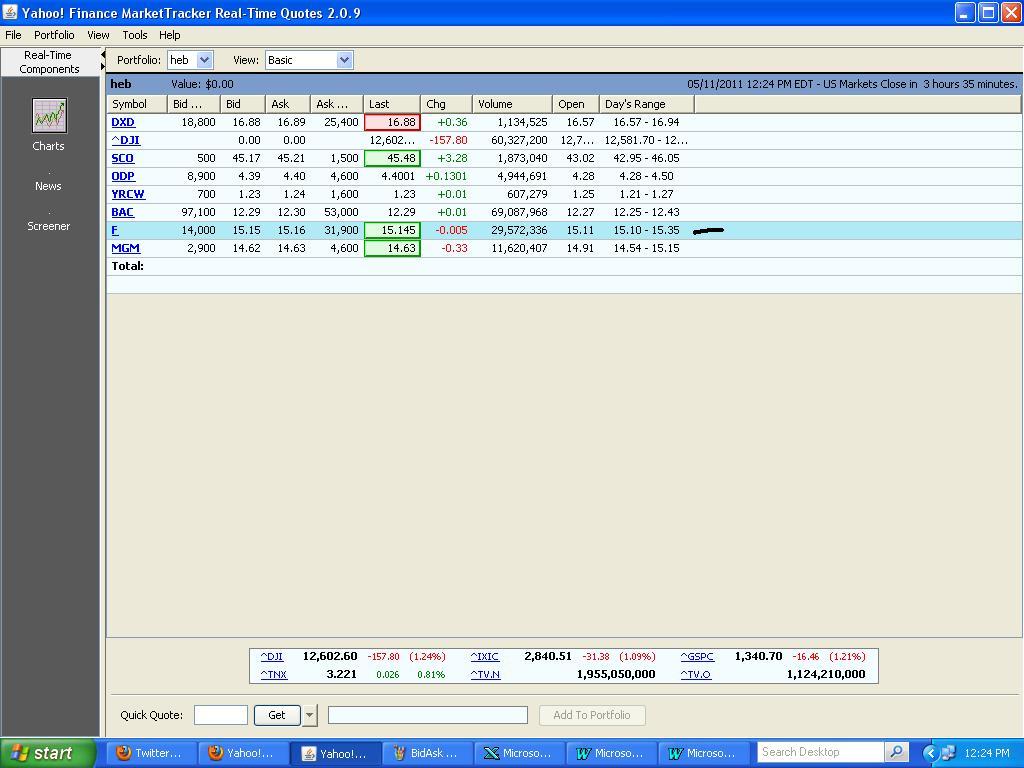Open ^IXIC link in index ticker
The width and height of the screenshot is (1024, 768).
pos(485,656)
